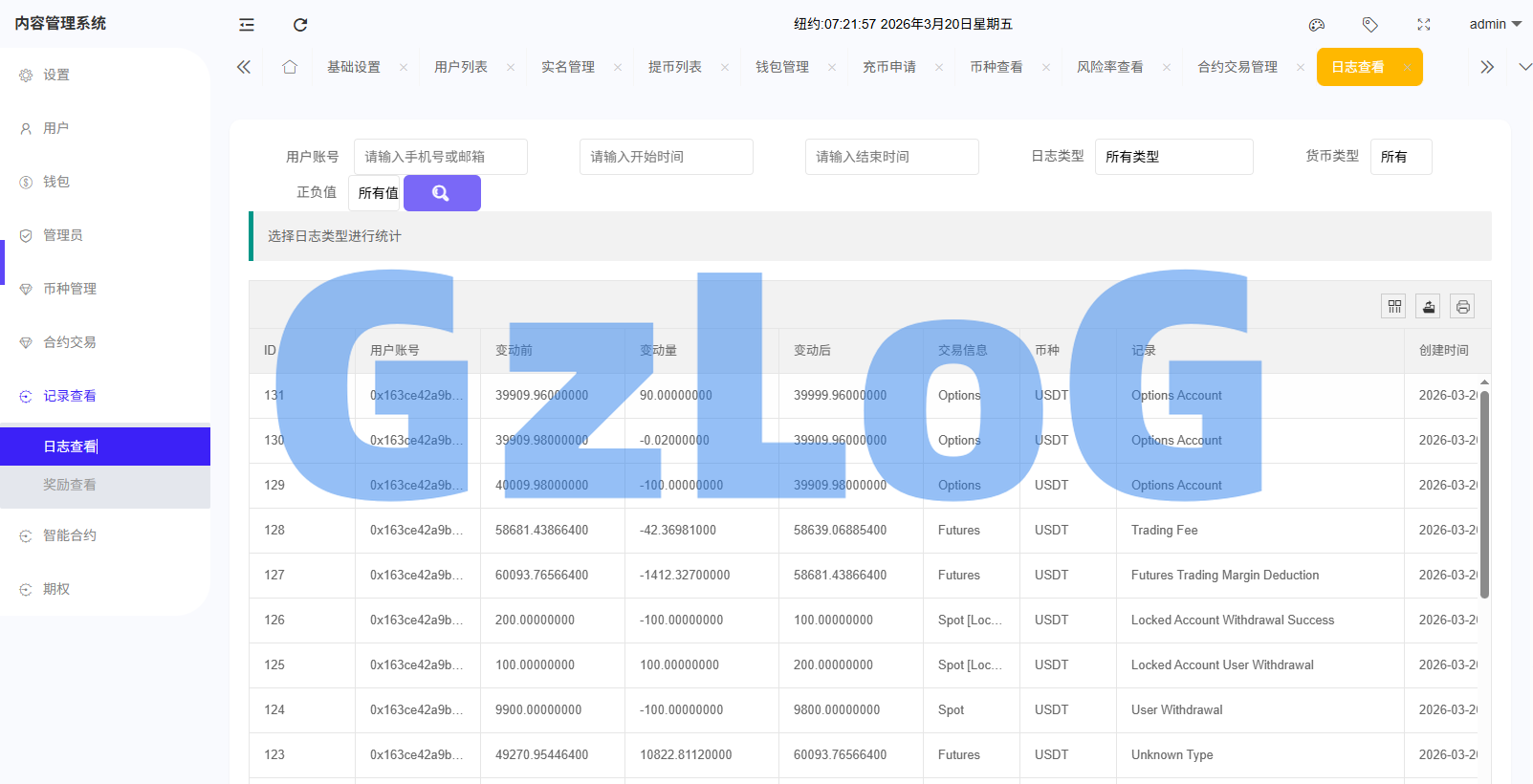
Task: Open the theme palette icon
Action: tap(1317, 25)
